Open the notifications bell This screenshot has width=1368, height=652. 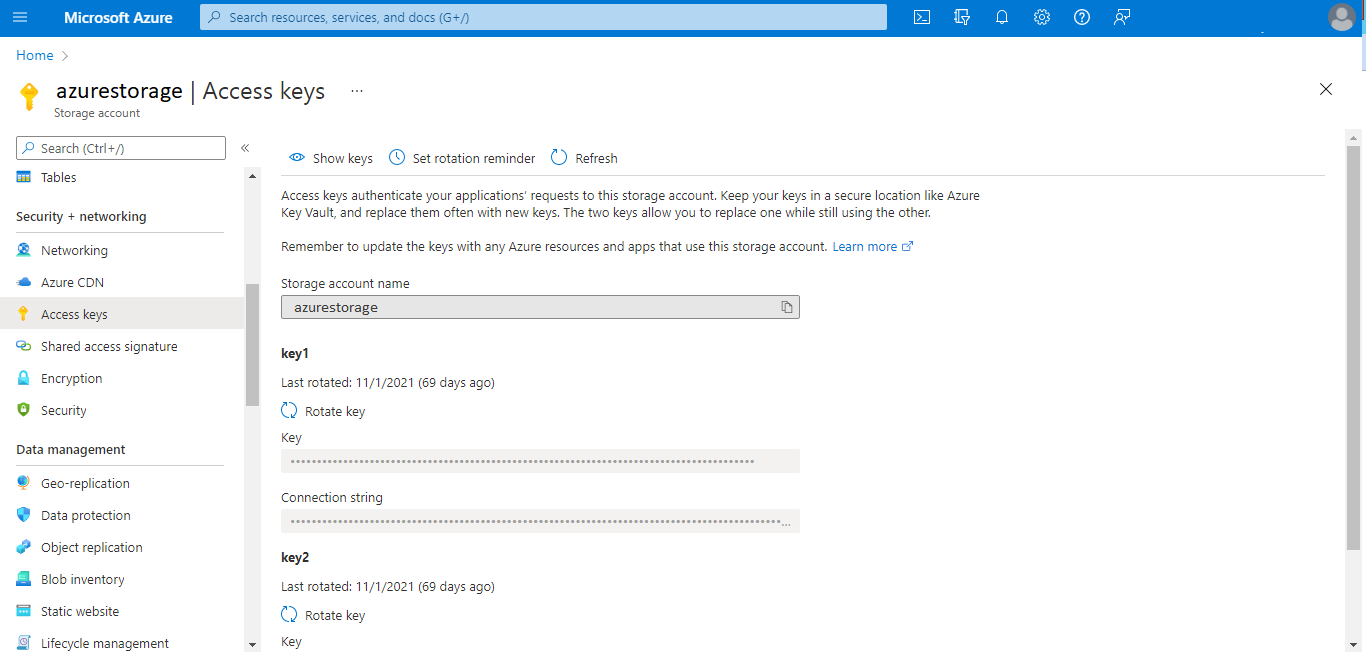pyautogui.click(x=1002, y=17)
